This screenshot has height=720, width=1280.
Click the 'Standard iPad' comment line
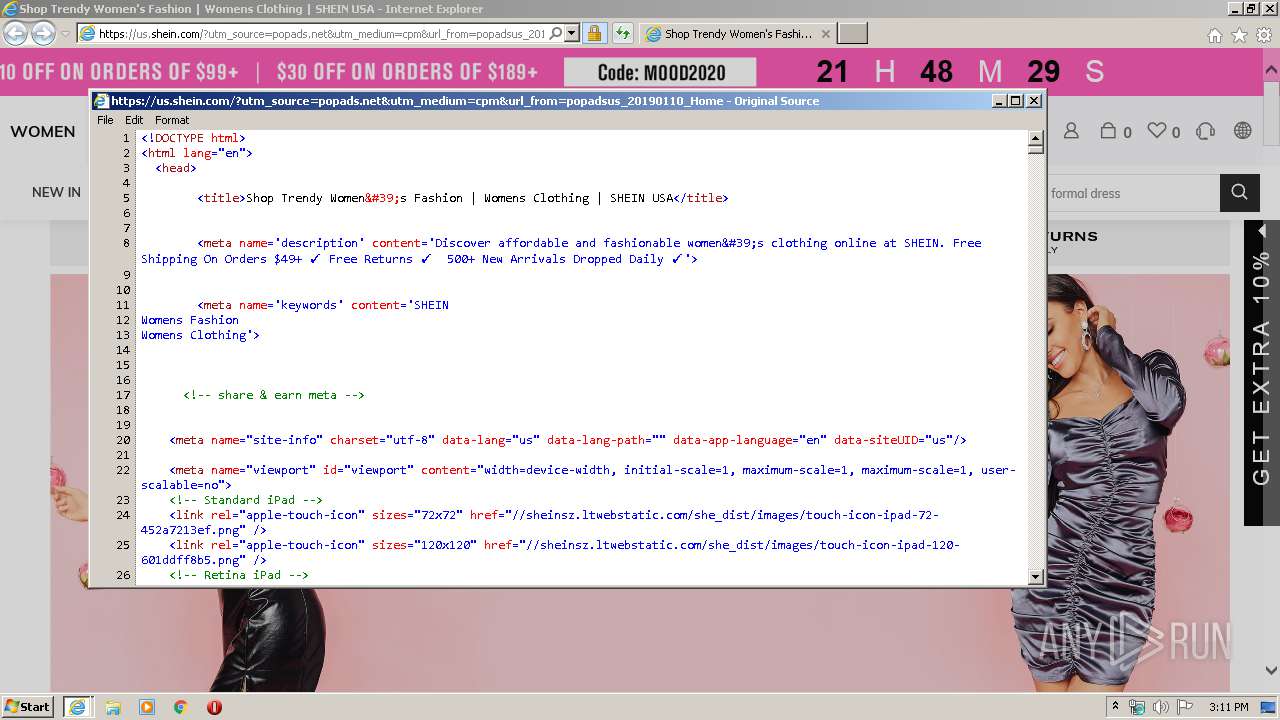pos(246,500)
